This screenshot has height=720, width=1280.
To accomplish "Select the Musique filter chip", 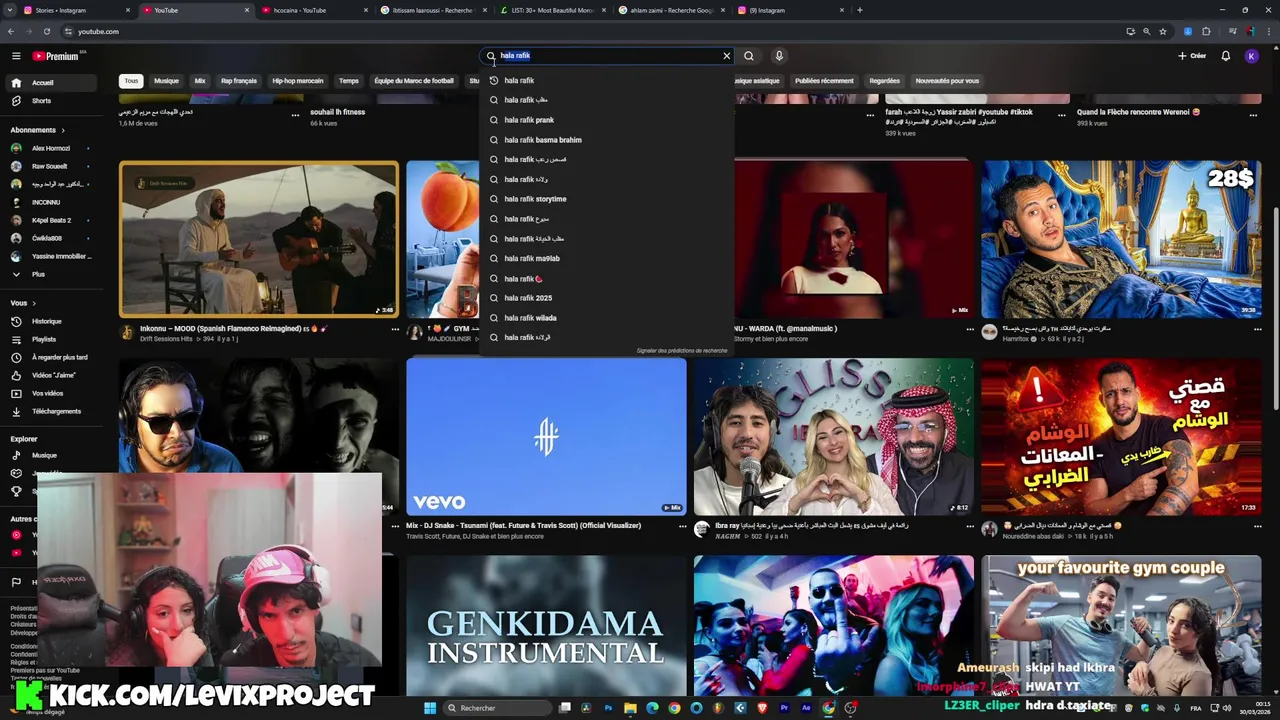I will 166,81.
